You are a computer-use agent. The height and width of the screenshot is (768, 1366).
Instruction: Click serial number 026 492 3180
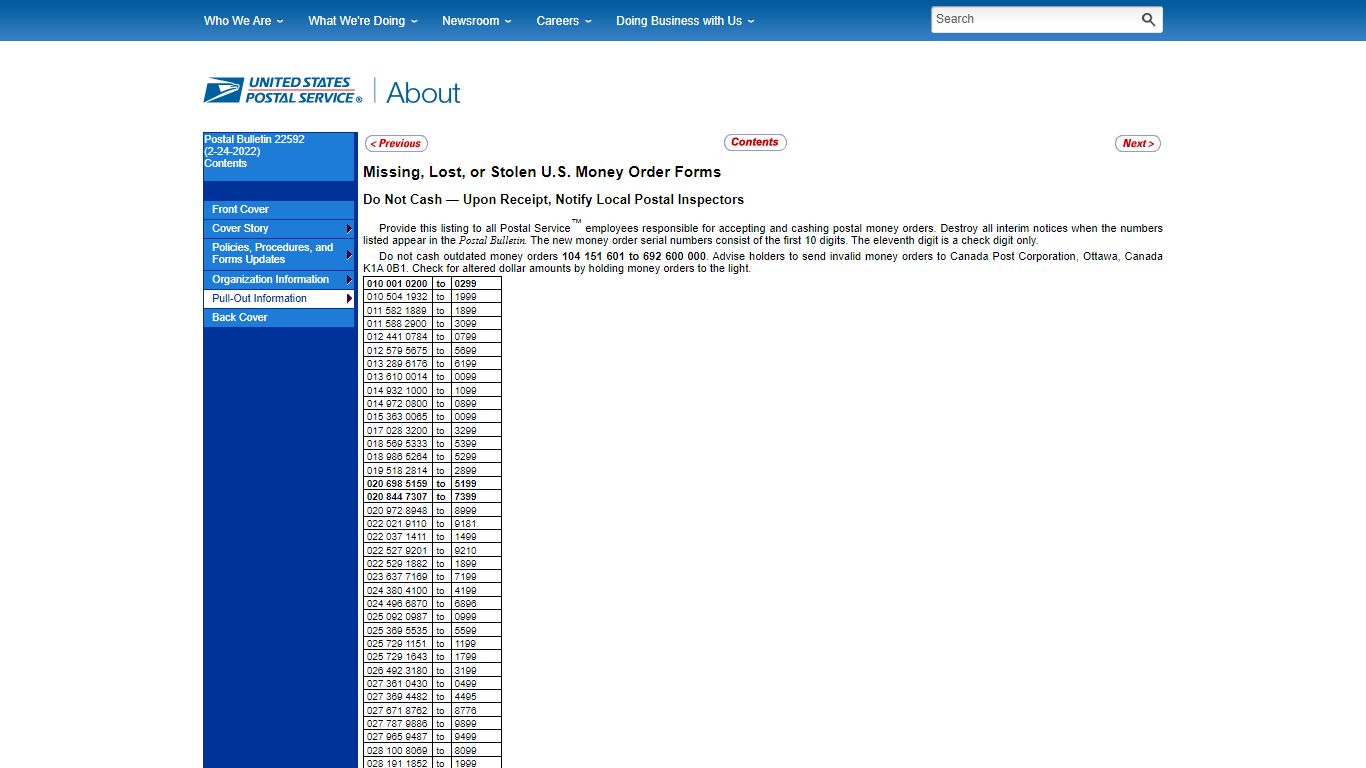(397, 670)
